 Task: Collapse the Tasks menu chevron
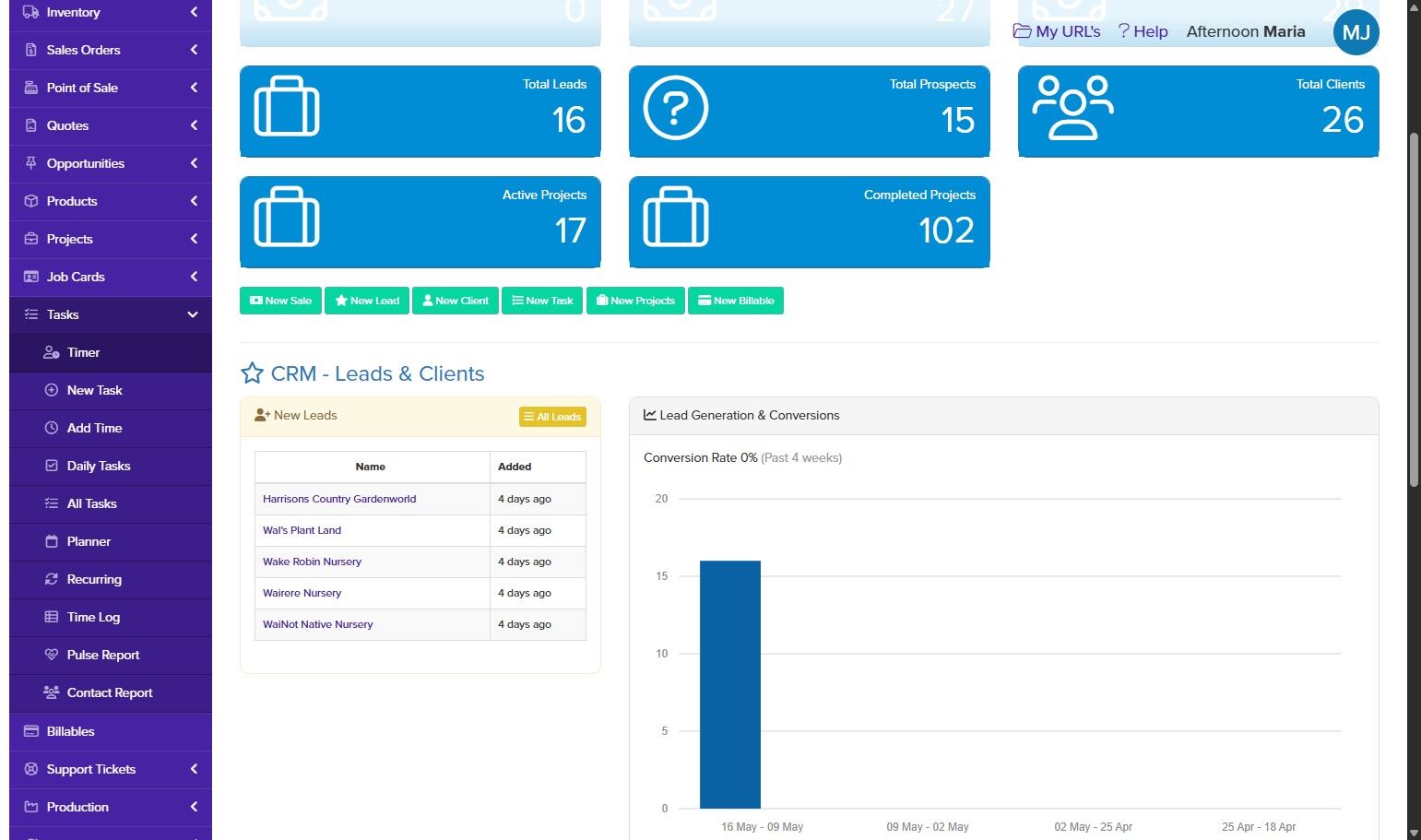[x=193, y=314]
